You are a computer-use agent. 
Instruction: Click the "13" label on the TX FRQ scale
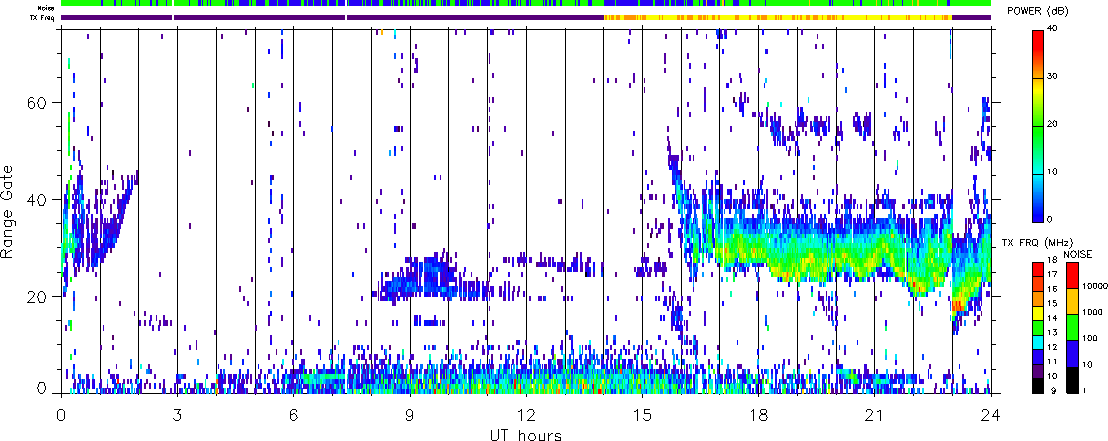click(x=1052, y=332)
